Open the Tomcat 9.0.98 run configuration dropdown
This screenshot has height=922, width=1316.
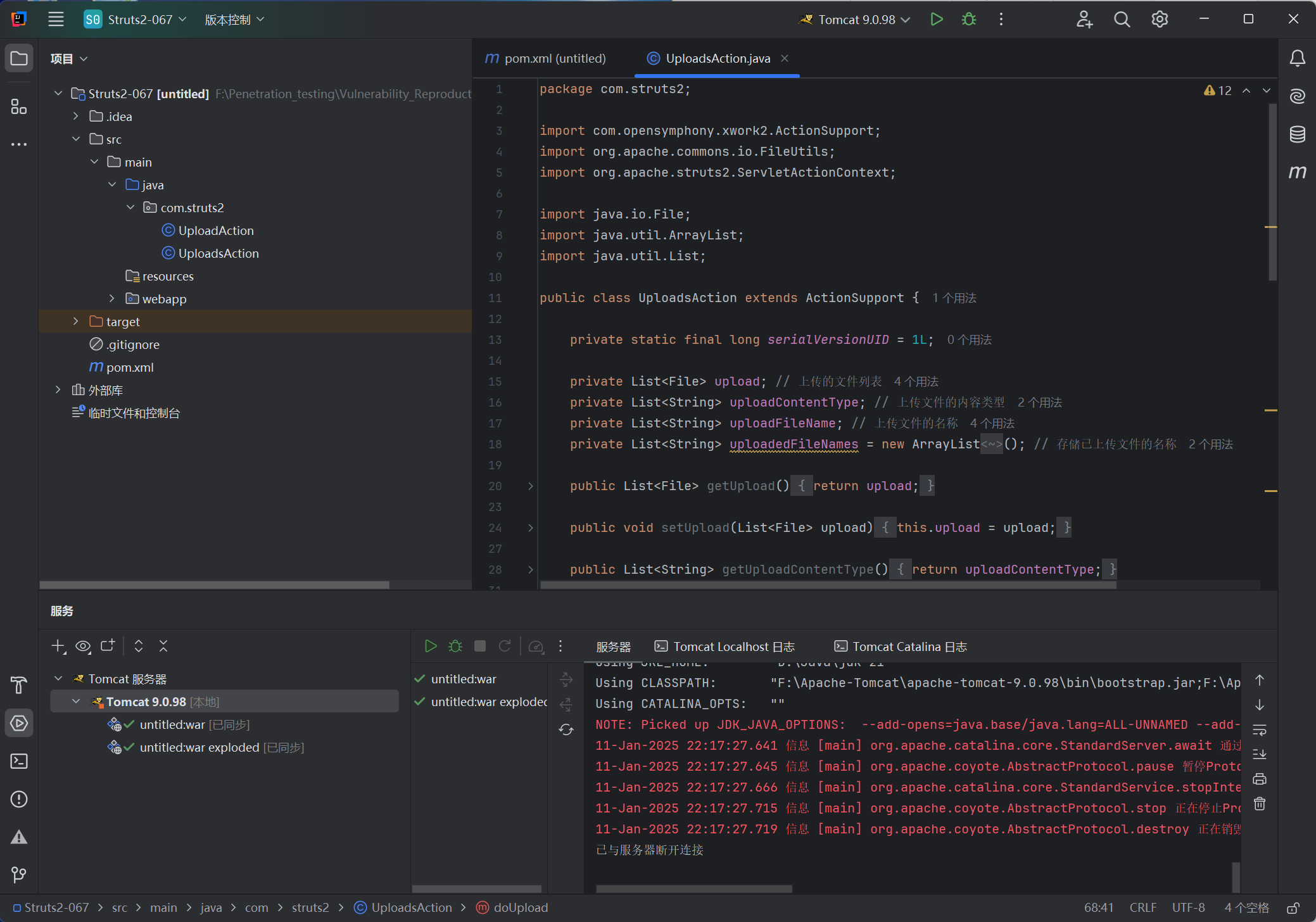(x=855, y=20)
